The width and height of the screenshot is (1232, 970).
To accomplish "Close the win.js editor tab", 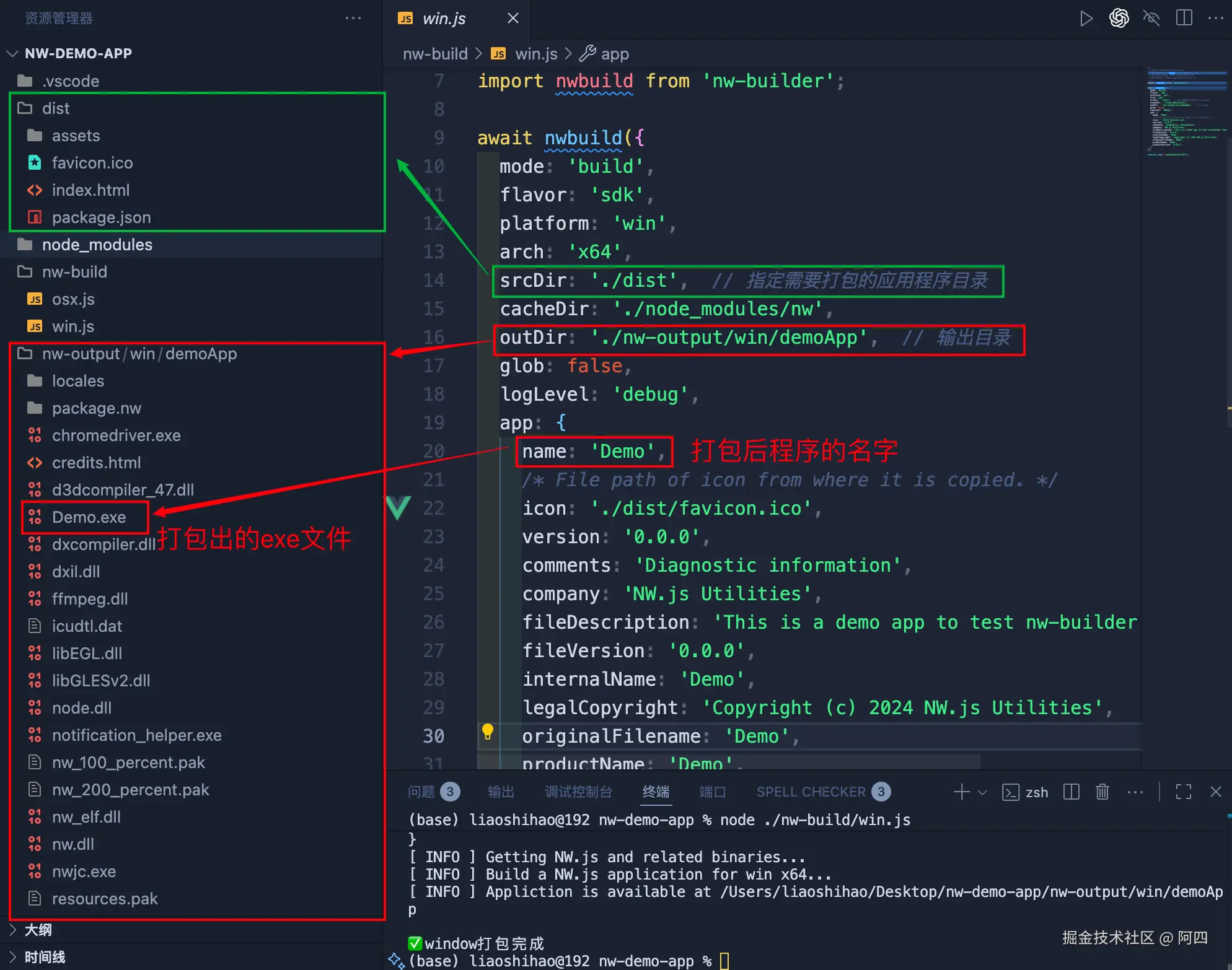I will [x=513, y=19].
